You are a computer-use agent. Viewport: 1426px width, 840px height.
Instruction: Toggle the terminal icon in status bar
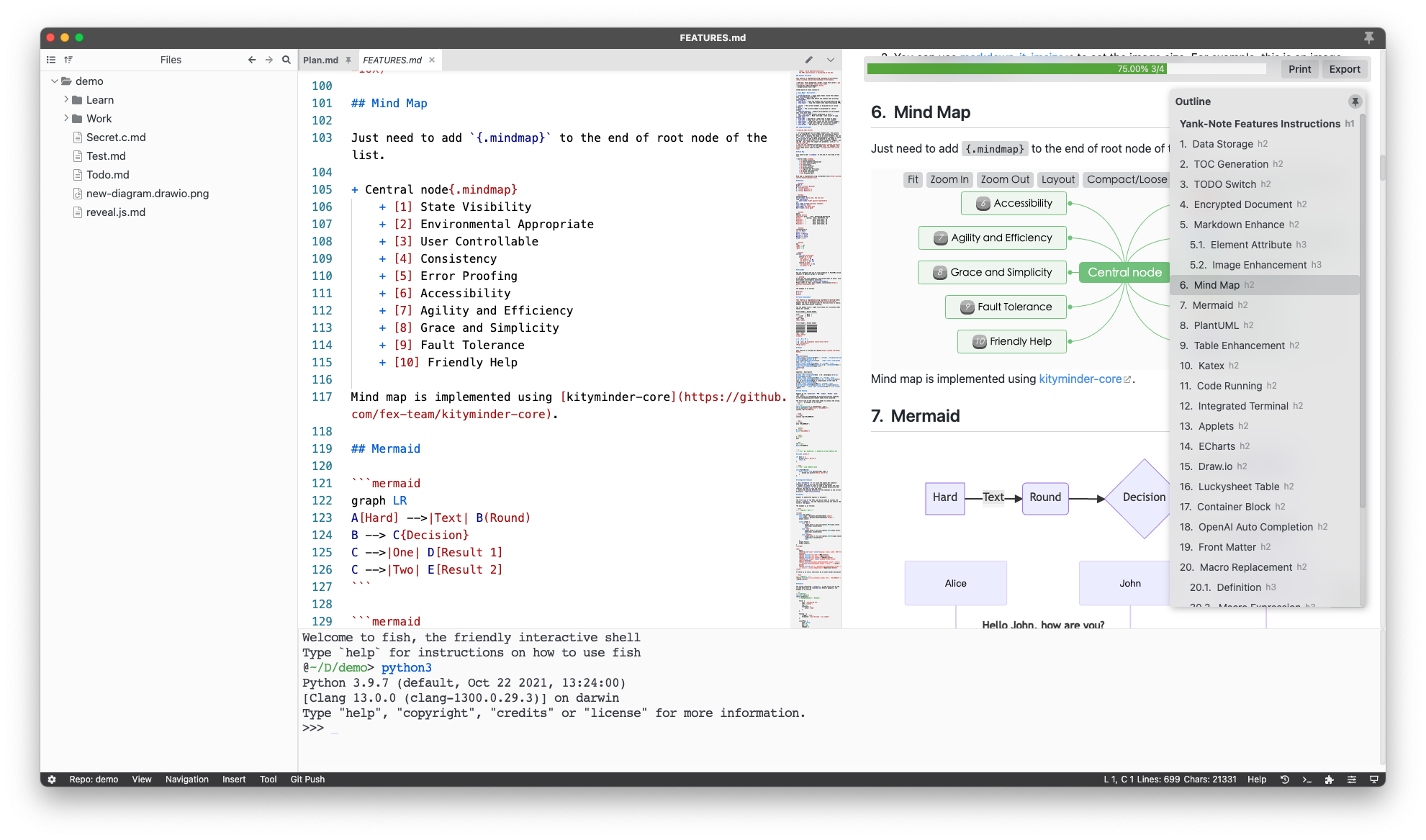(1307, 779)
